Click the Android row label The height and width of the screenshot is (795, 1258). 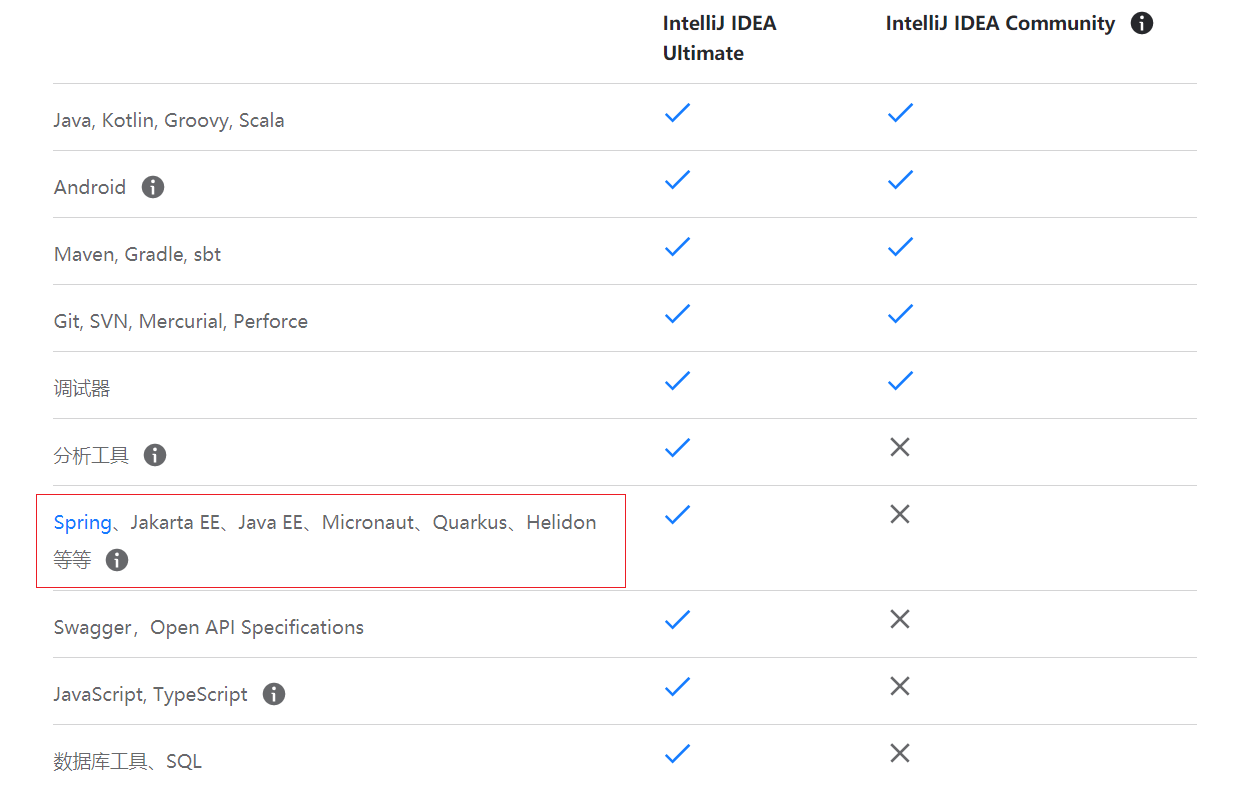tap(90, 187)
